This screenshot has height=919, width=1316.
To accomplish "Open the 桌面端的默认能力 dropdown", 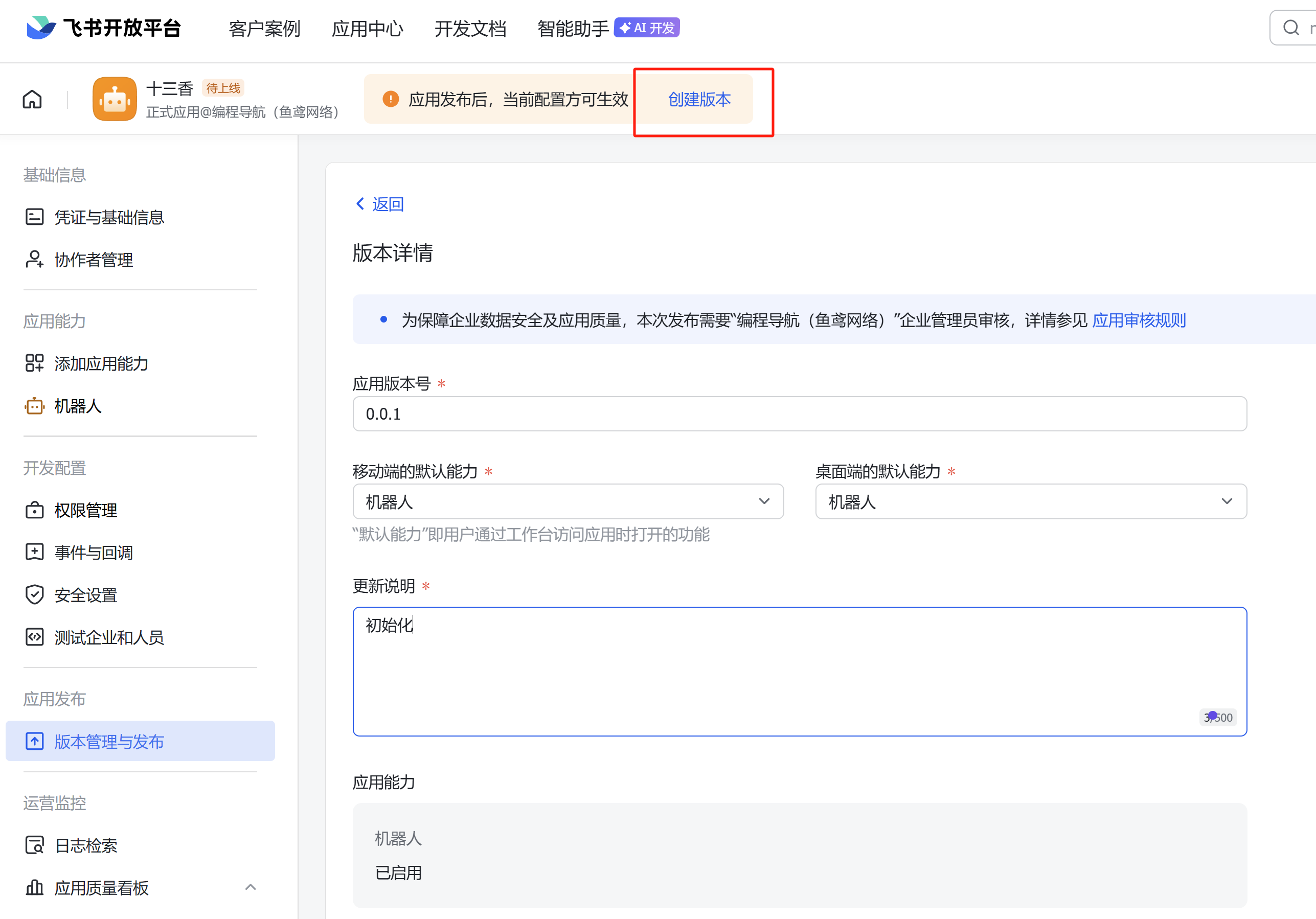I will click(1030, 501).
